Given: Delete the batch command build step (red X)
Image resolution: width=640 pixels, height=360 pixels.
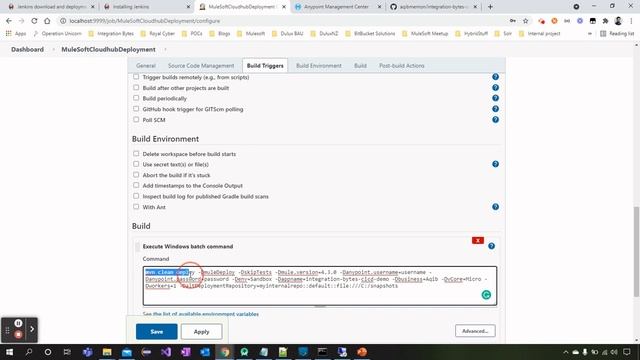Looking at the screenshot, I should [x=478, y=240].
